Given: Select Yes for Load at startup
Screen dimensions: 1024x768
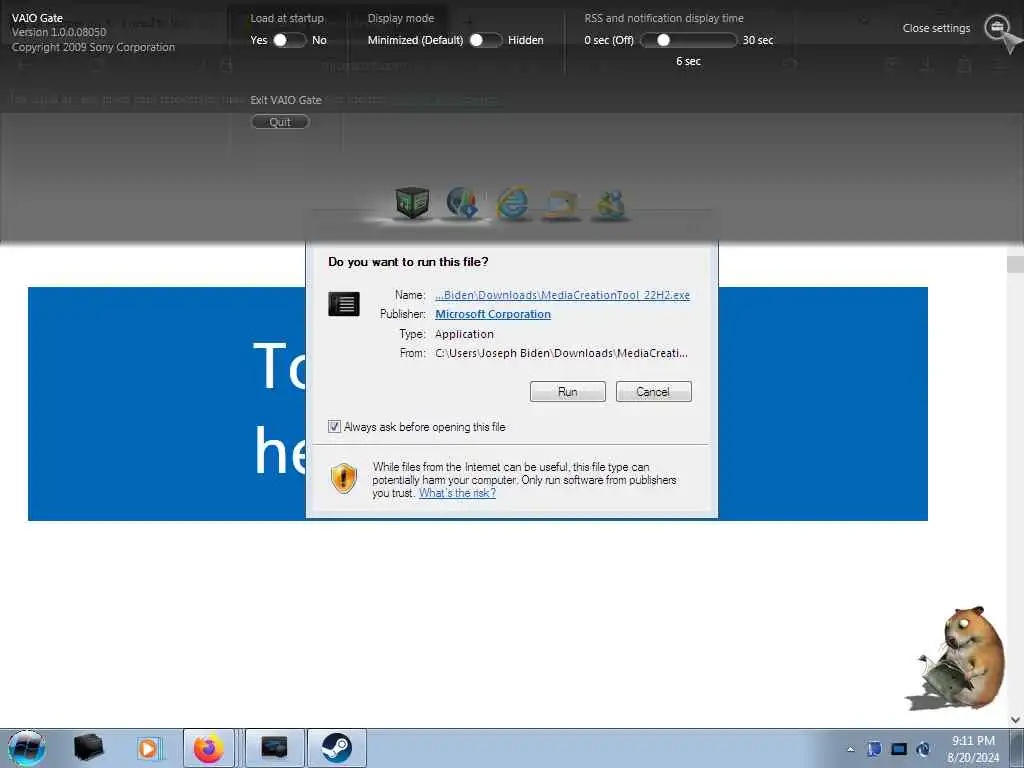Looking at the screenshot, I should [x=259, y=40].
